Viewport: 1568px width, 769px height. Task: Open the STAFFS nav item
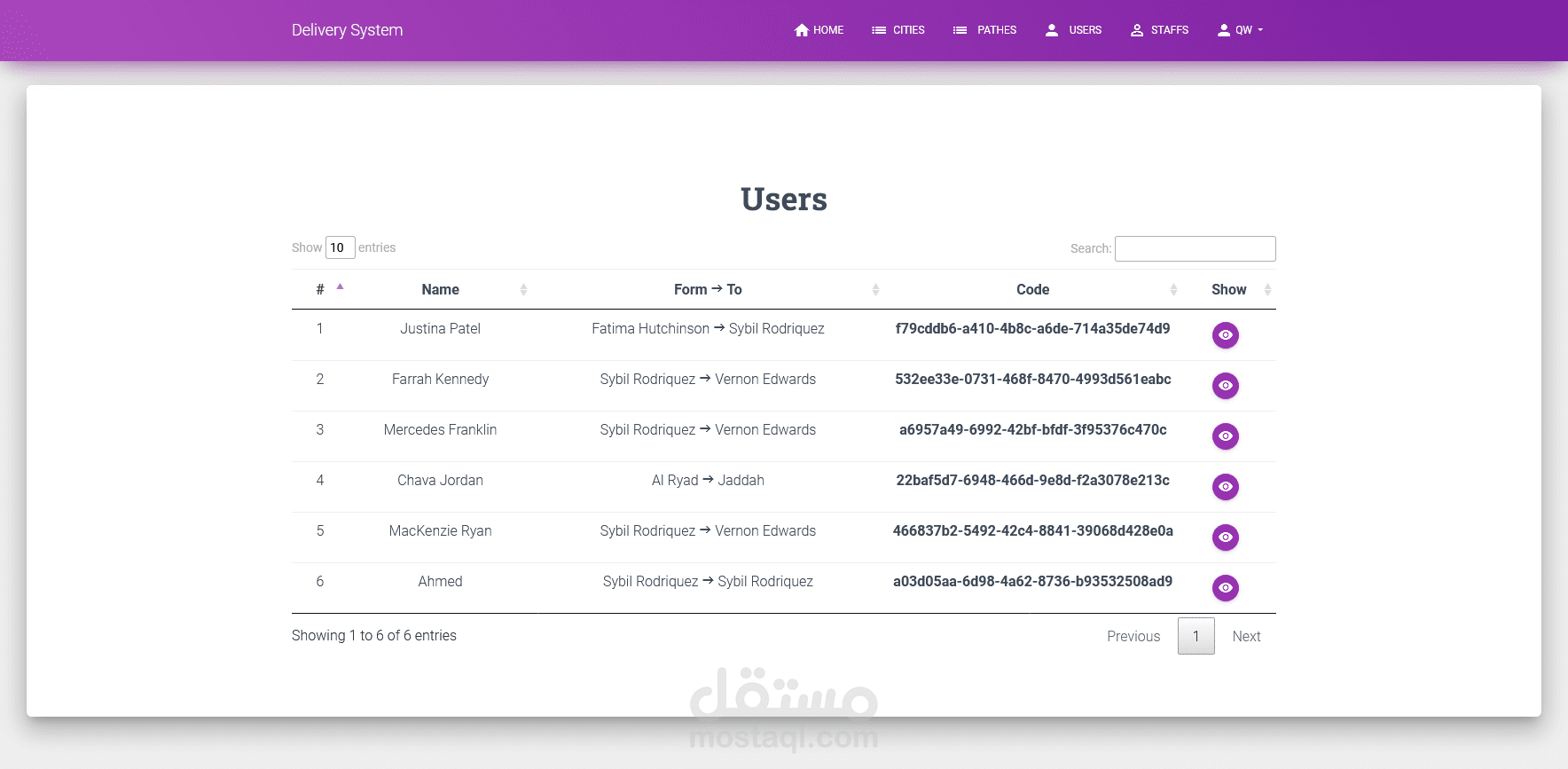[x=1159, y=30]
